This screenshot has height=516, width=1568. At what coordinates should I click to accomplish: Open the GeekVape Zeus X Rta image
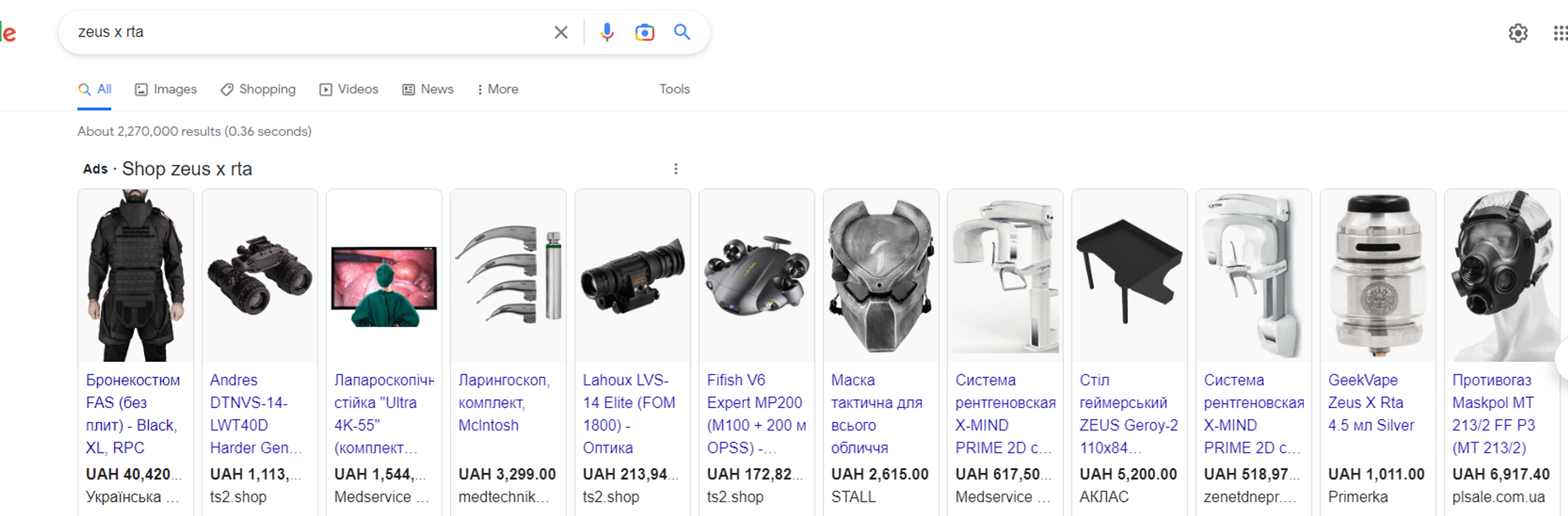[1377, 275]
